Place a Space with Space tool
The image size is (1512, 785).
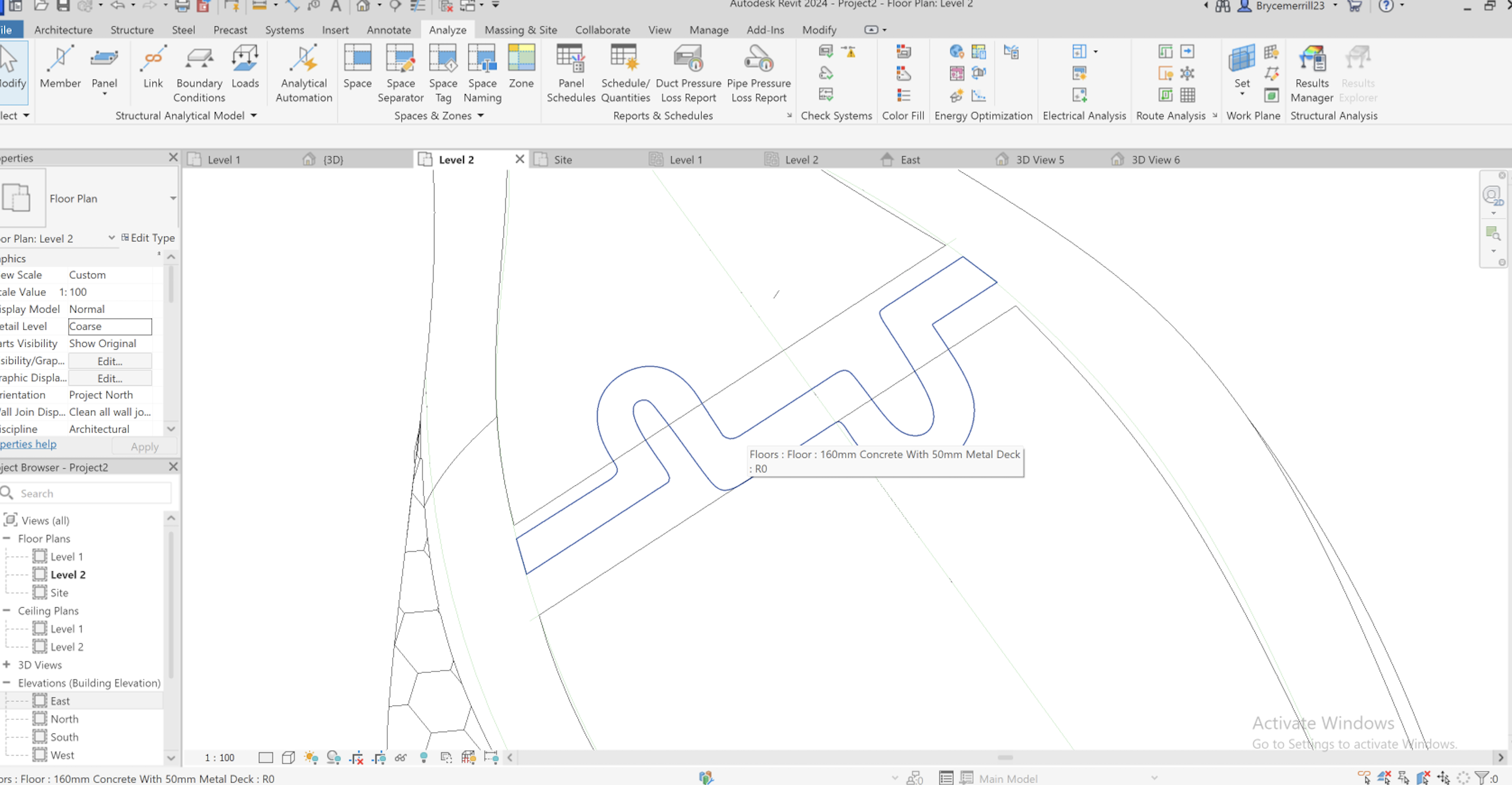point(357,67)
